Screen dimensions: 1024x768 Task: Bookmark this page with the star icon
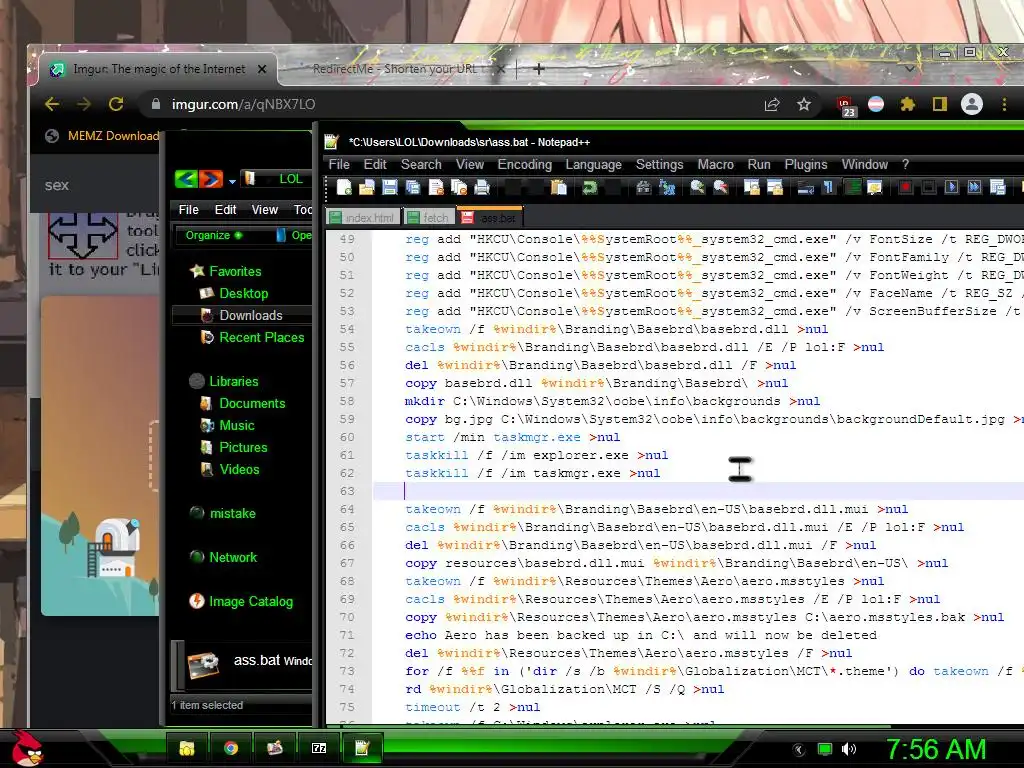pos(804,104)
